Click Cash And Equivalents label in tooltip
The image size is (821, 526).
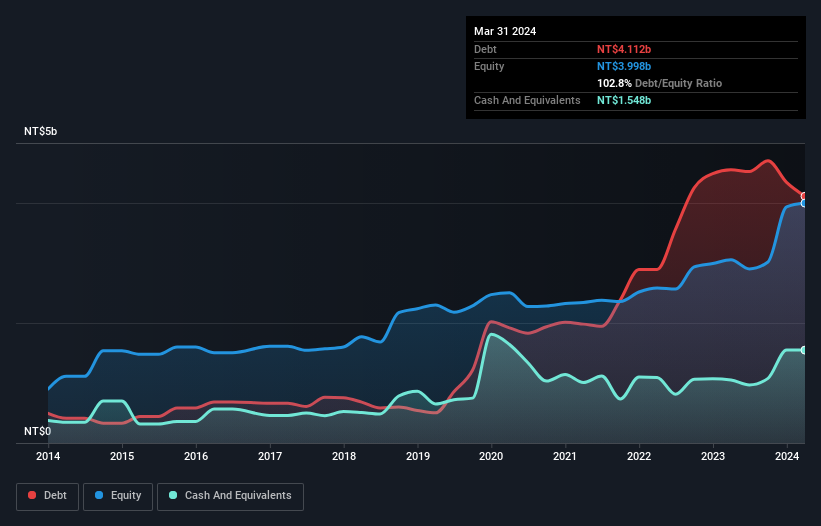pos(527,100)
